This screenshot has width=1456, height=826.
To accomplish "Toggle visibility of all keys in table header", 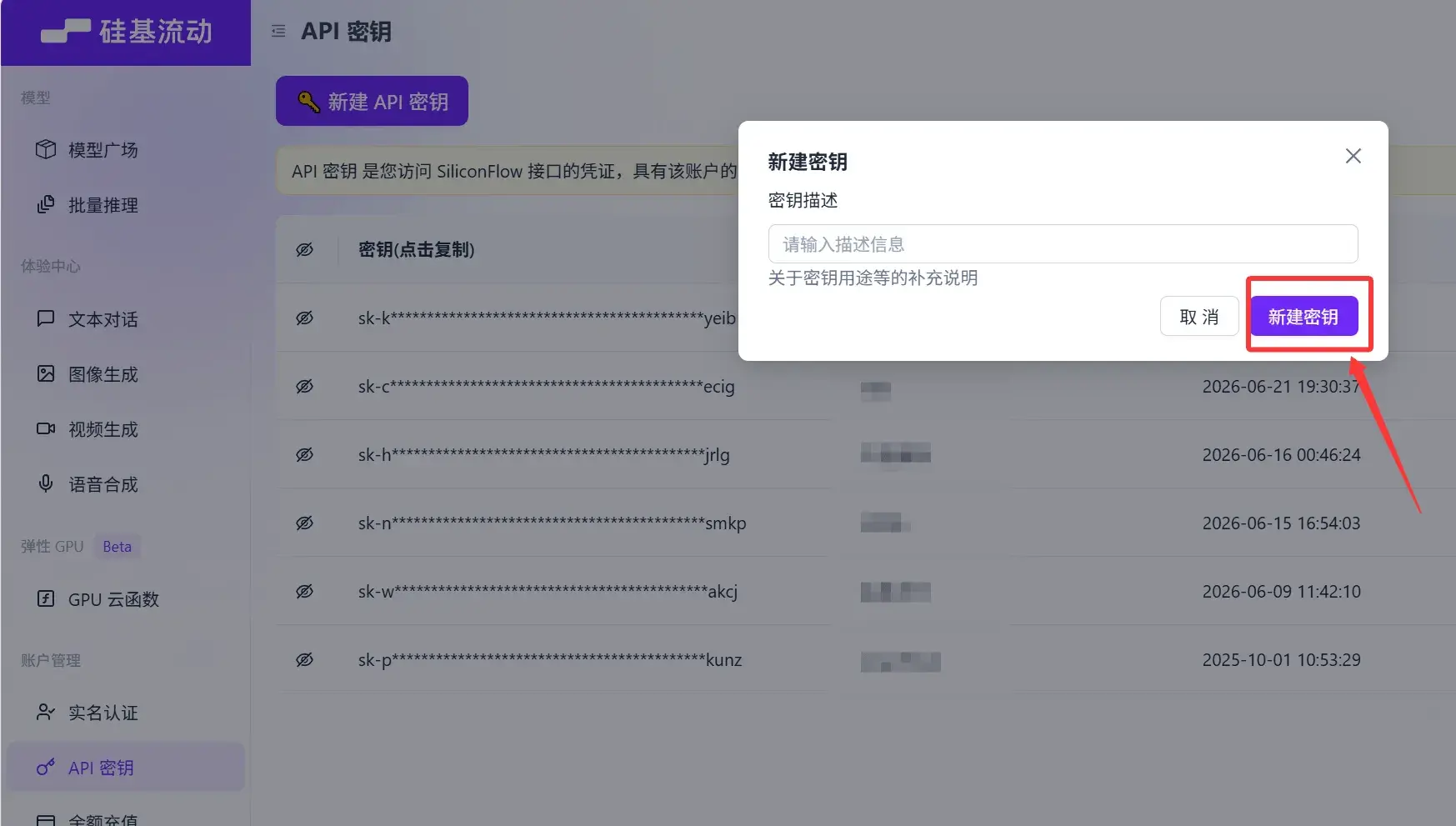I will pyautogui.click(x=305, y=249).
